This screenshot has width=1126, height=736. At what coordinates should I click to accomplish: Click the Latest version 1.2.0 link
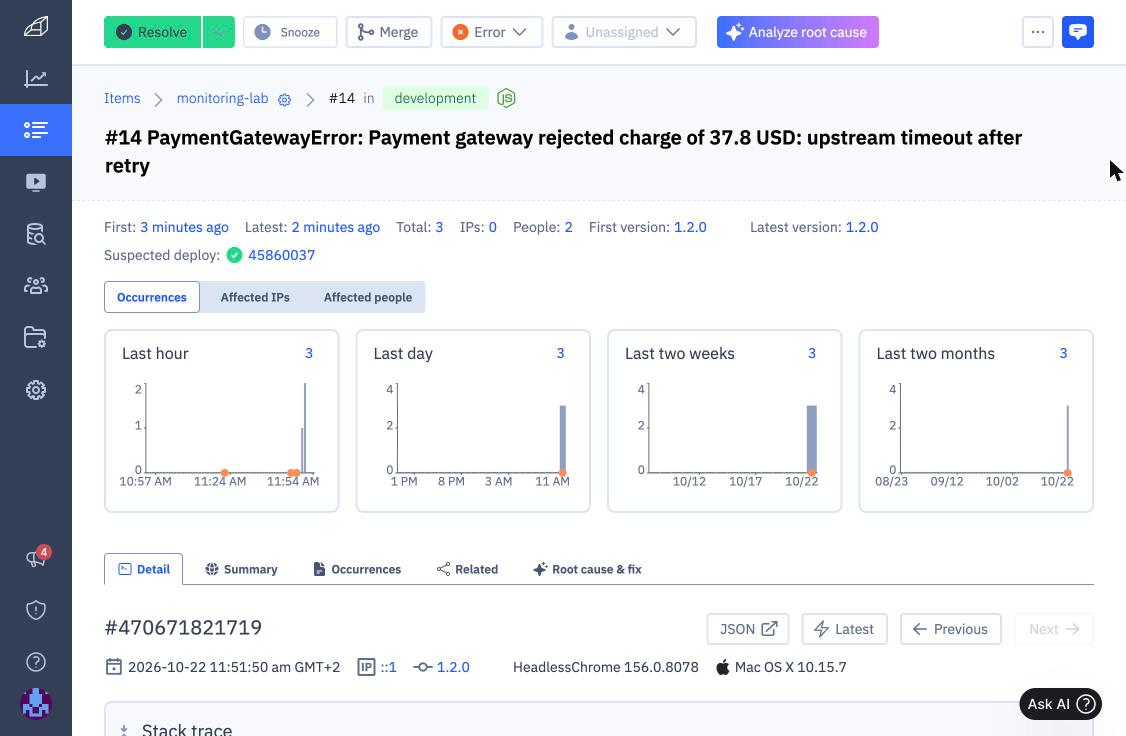862,228
